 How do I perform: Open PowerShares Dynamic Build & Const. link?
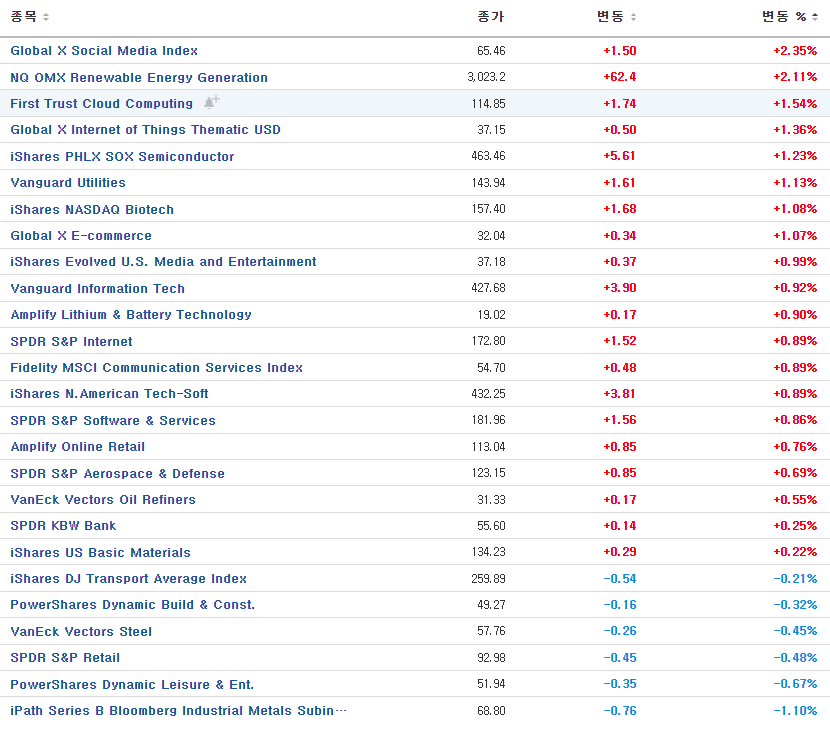(133, 605)
